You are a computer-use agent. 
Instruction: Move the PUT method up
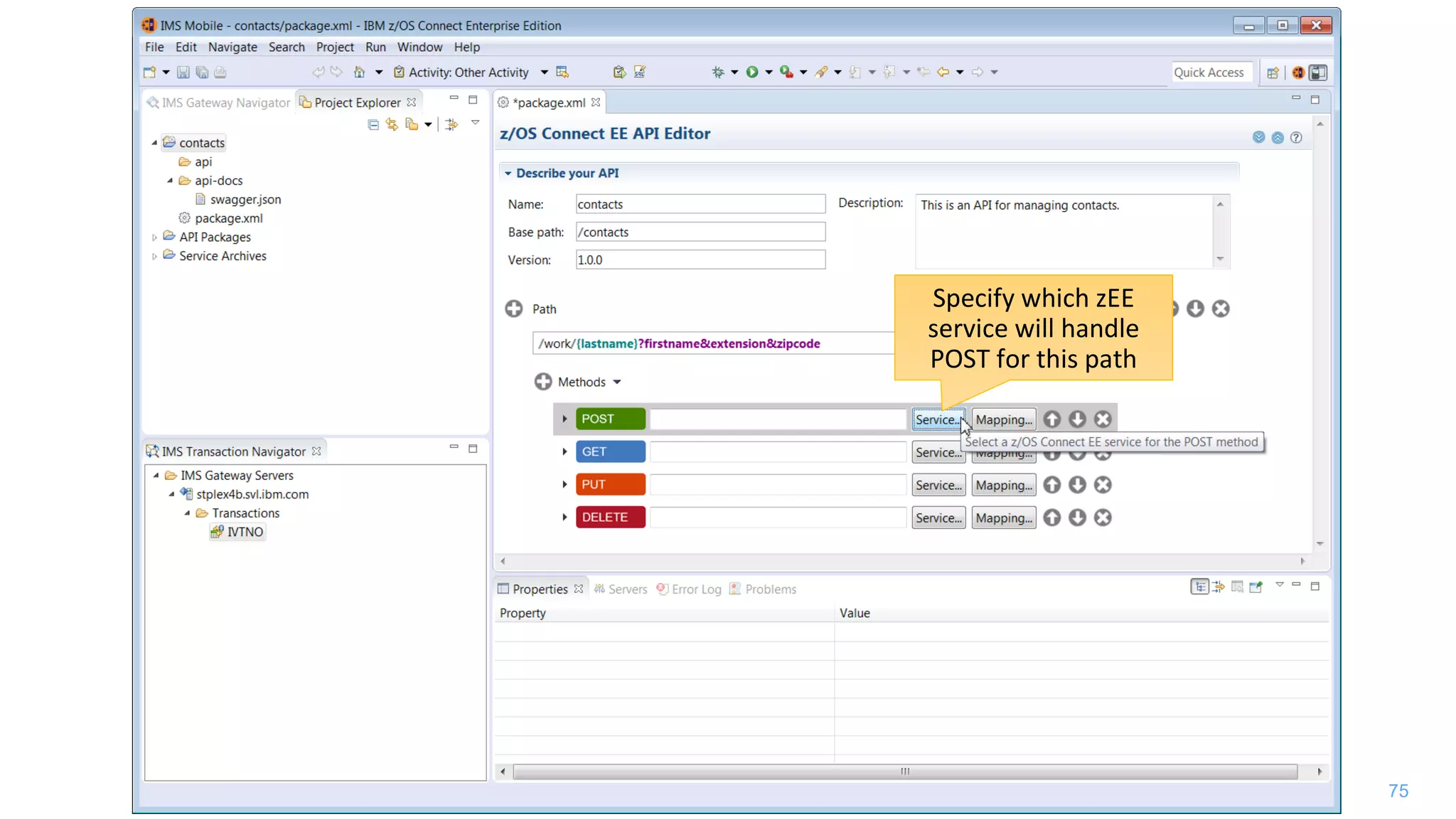1051,485
